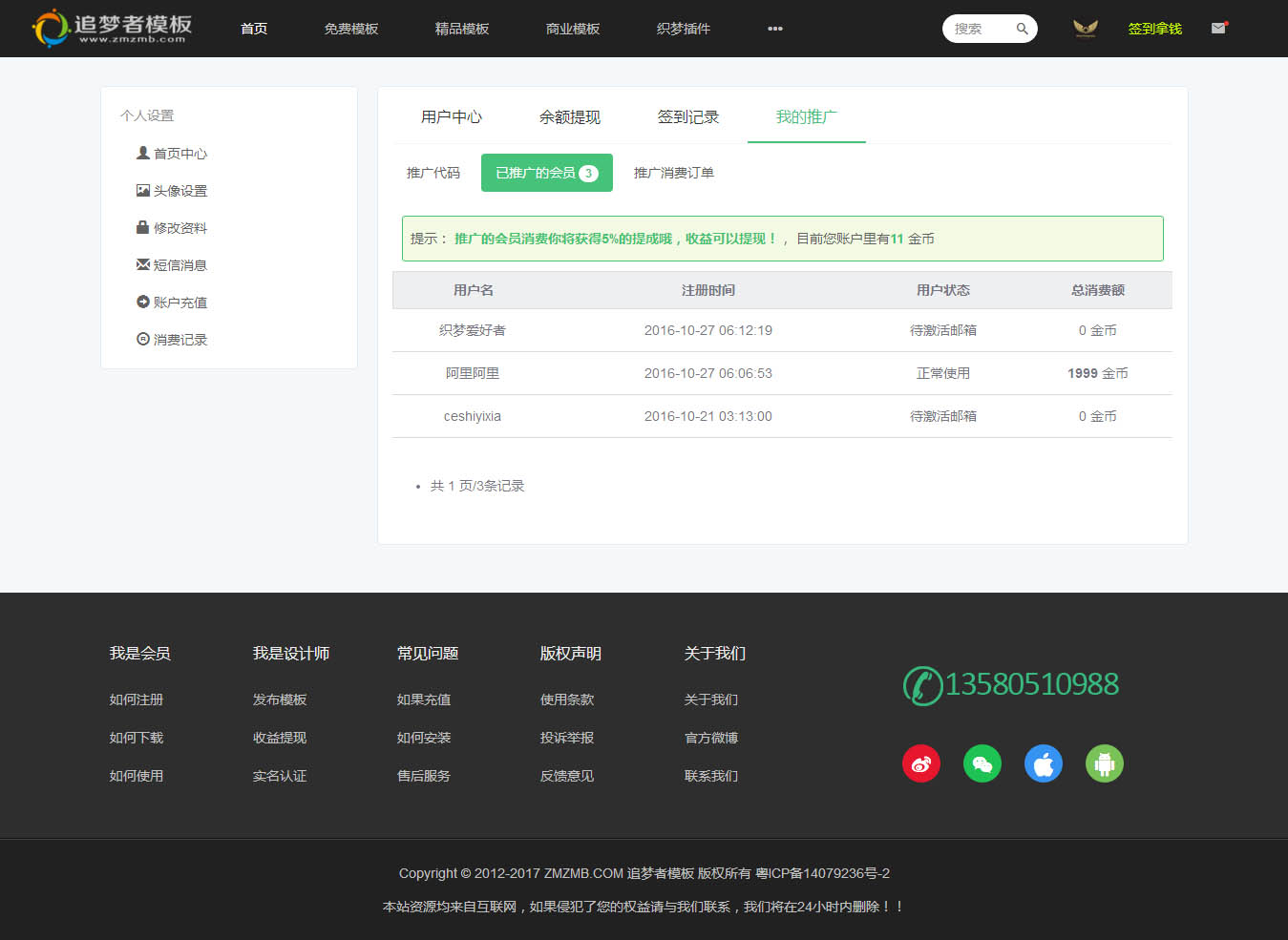Select 织梦插件 in the navigation bar

point(683,29)
